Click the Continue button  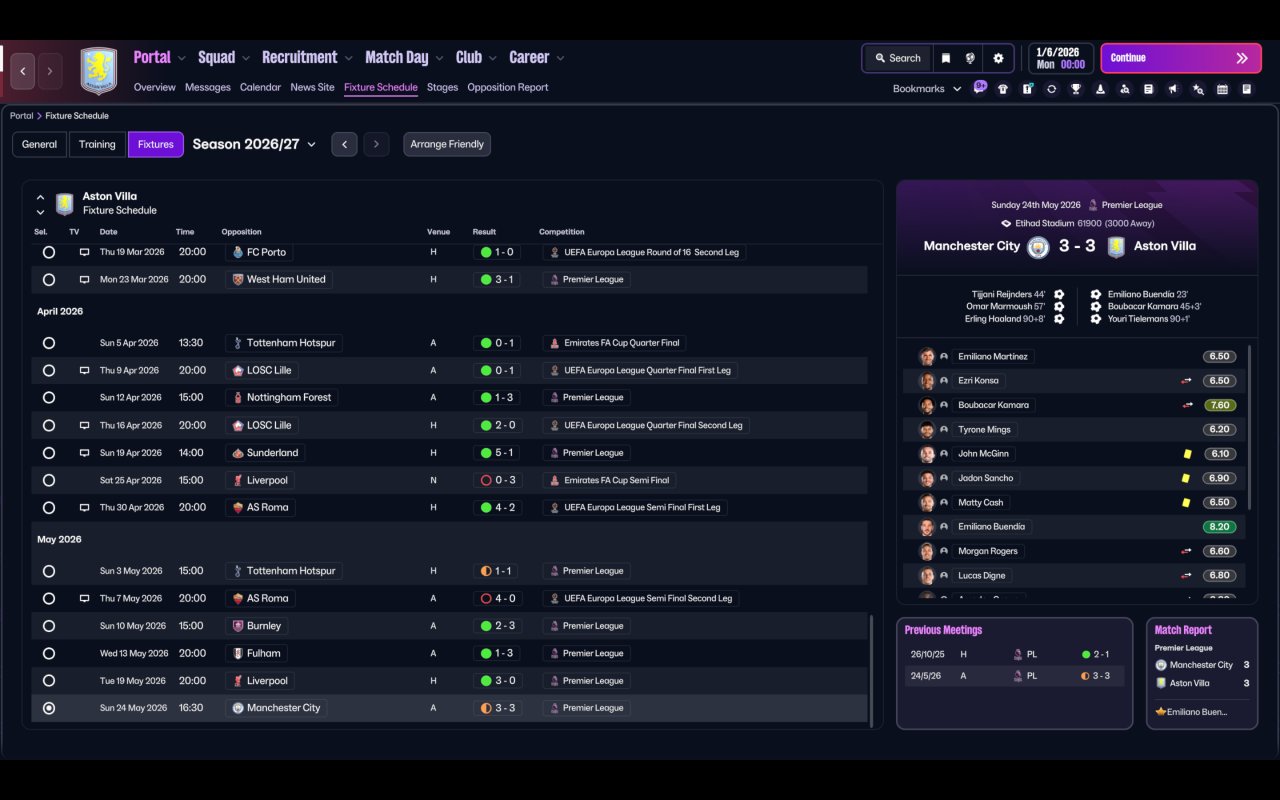(x=1180, y=58)
